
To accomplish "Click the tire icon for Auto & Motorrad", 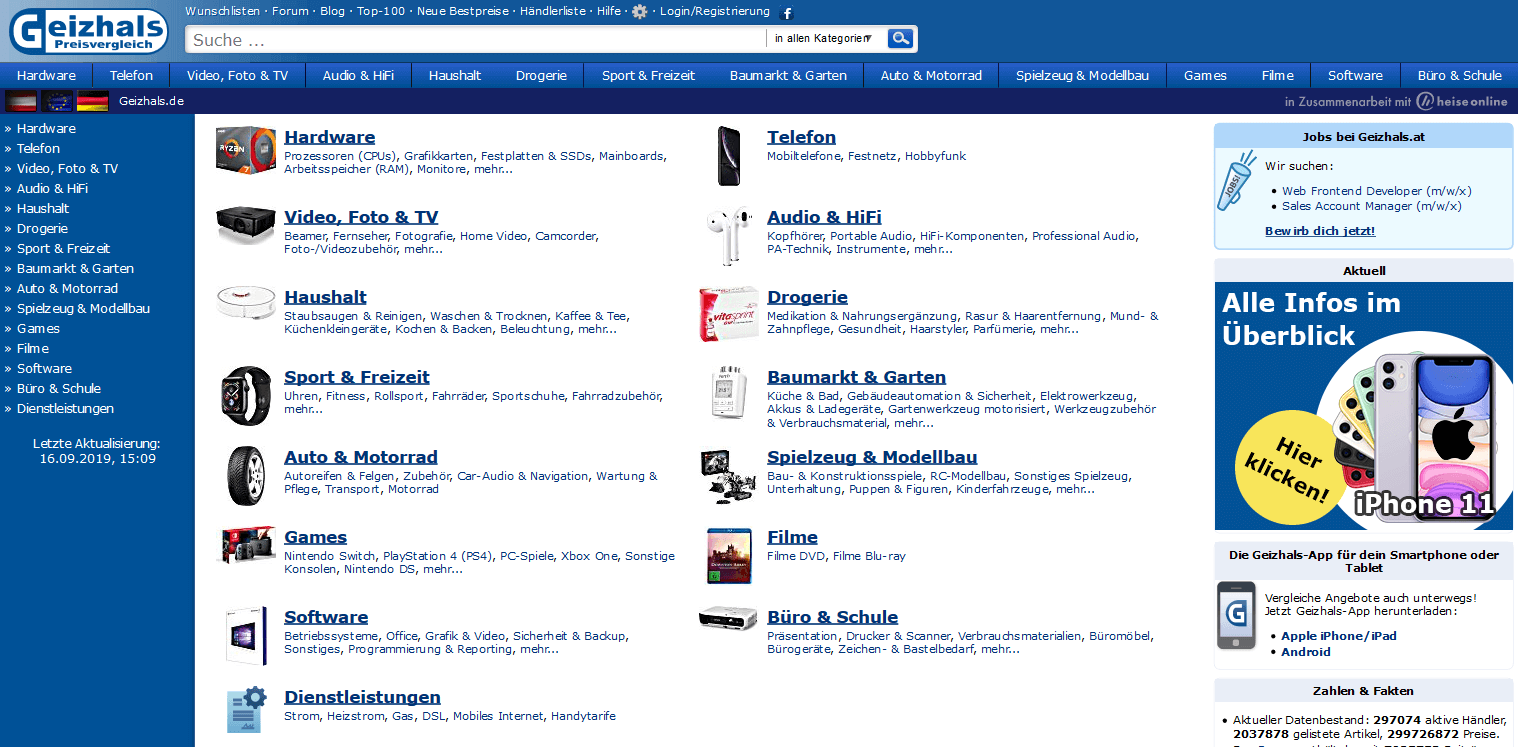I will [246, 474].
